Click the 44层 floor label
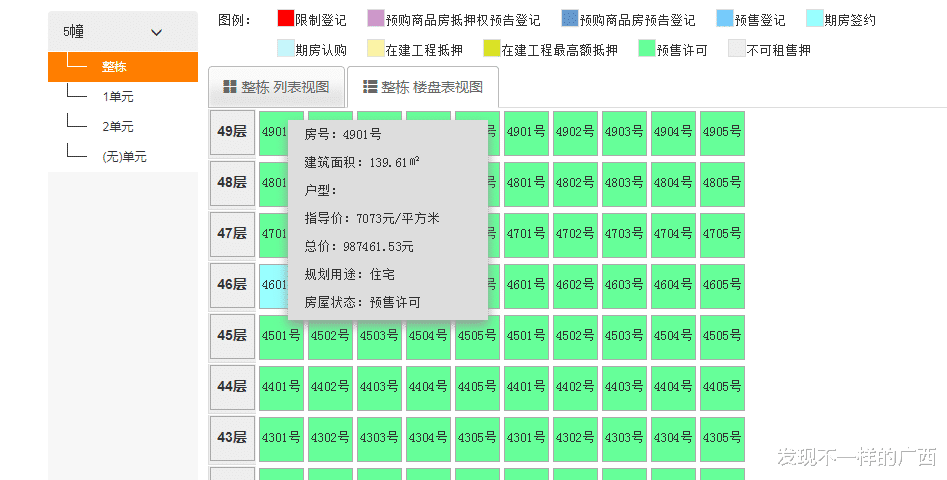Image resolution: width=947 pixels, height=480 pixels. point(233,388)
